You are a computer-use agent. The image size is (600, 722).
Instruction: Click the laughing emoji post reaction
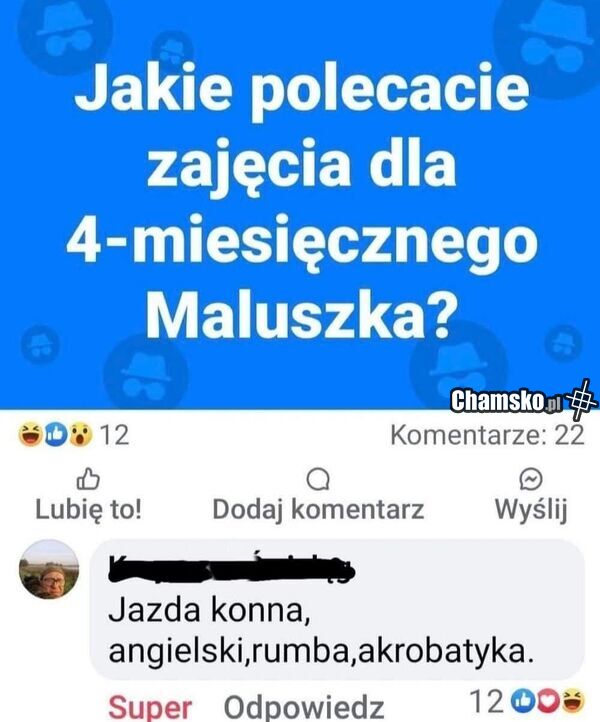click(29, 435)
